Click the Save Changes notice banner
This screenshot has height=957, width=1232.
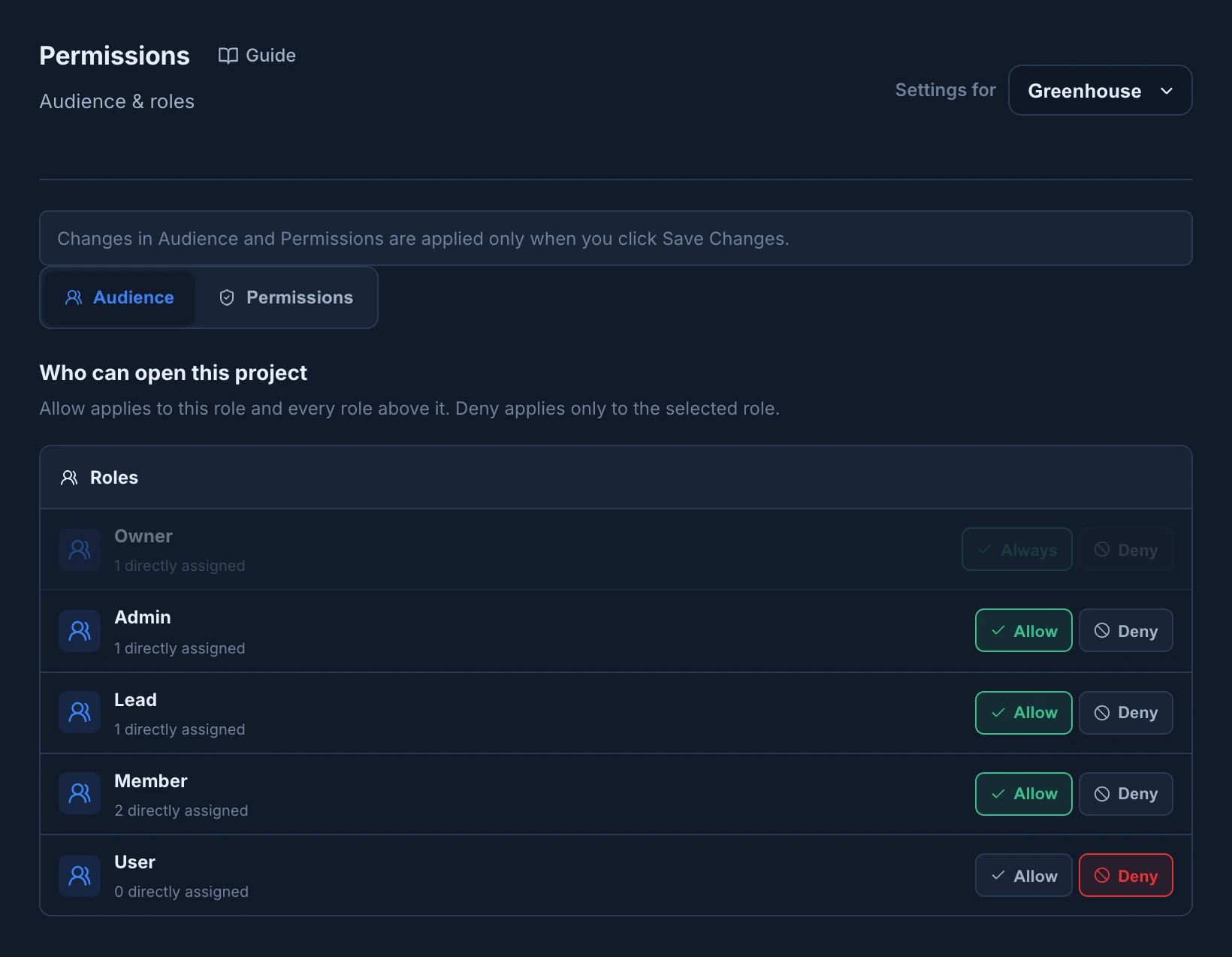616,238
